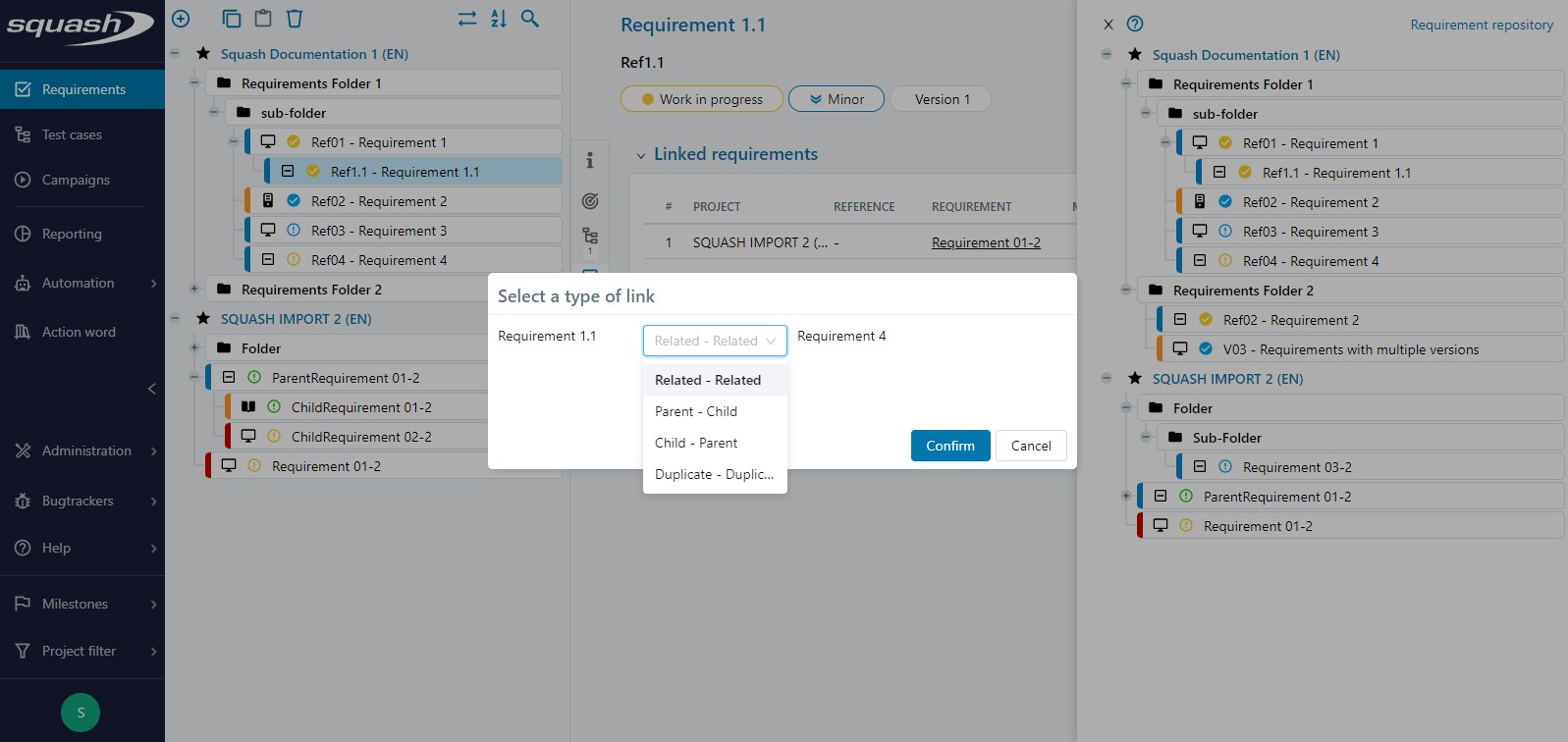Click the copy icon in tree toolbar
The width and height of the screenshot is (1568, 742).
click(231, 19)
